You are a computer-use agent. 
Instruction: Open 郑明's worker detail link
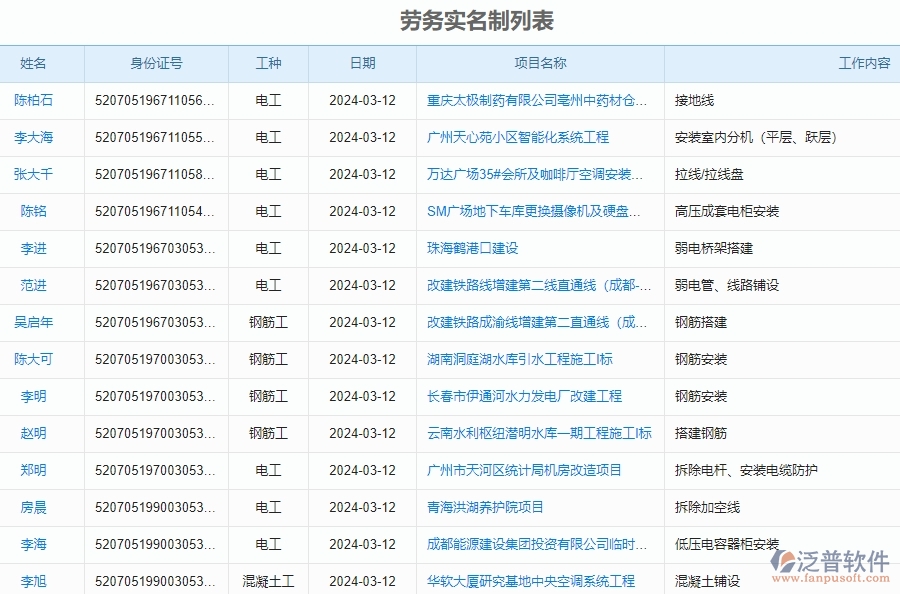coord(40,470)
